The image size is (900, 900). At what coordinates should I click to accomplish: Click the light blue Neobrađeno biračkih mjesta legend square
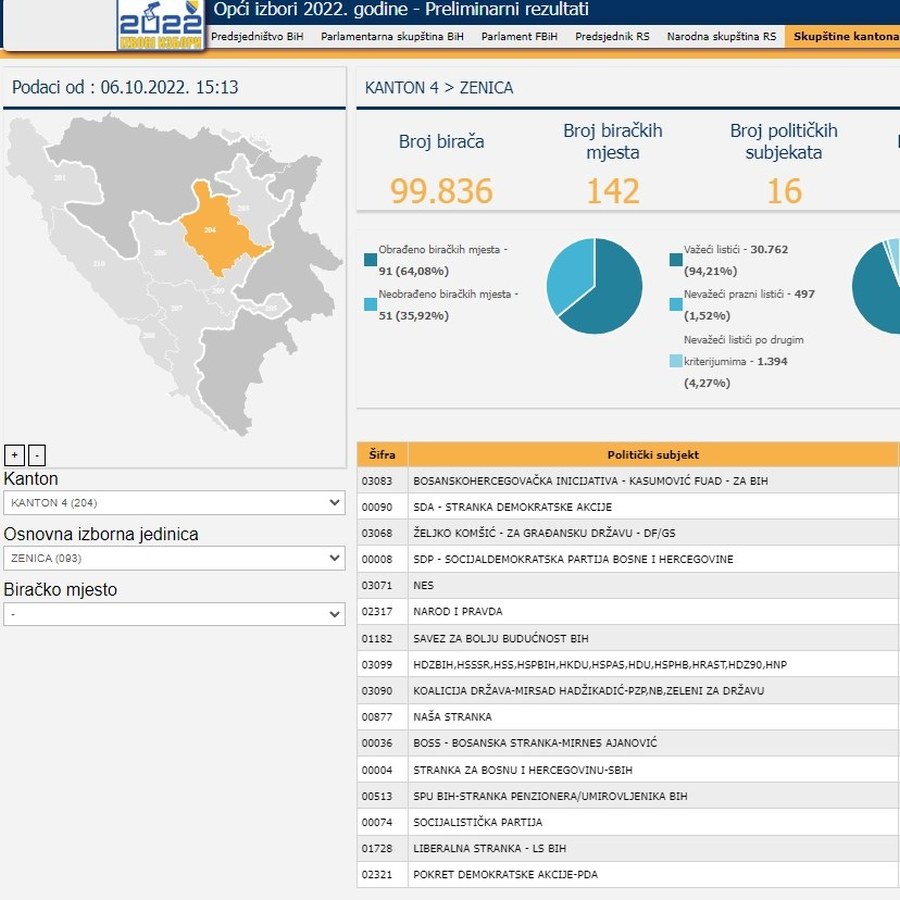click(x=371, y=305)
